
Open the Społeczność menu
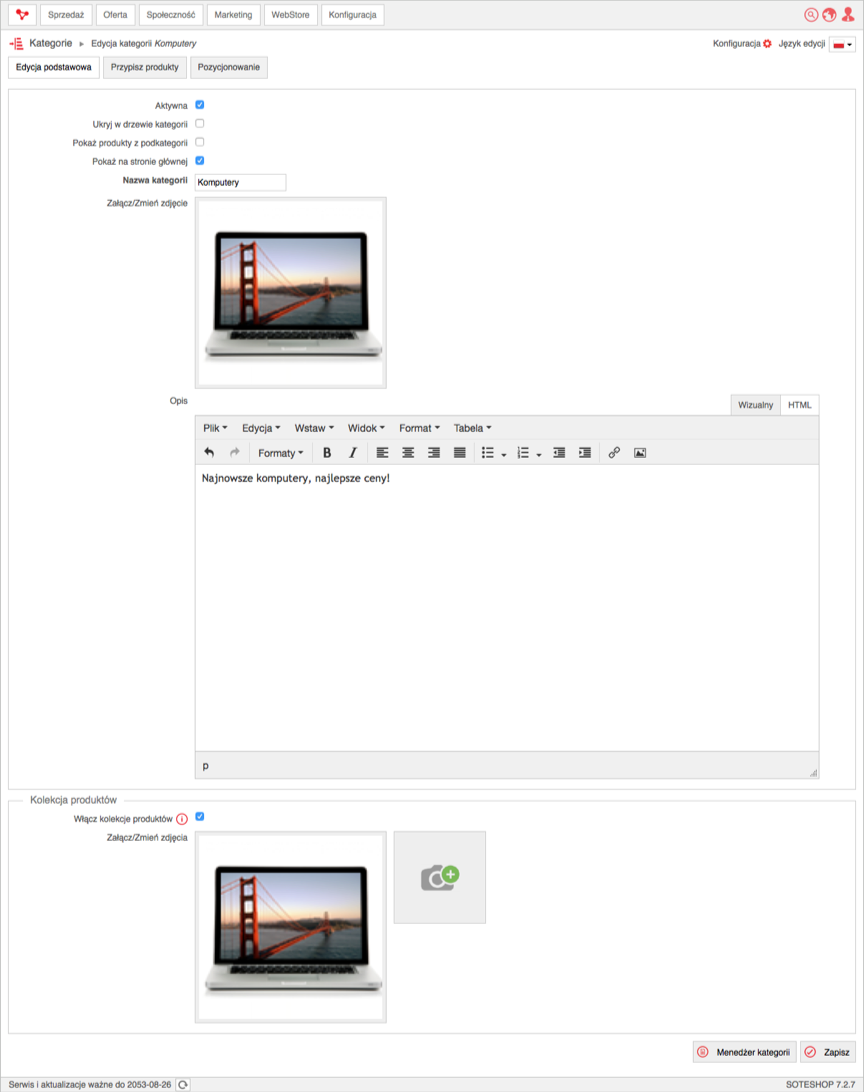tap(171, 15)
